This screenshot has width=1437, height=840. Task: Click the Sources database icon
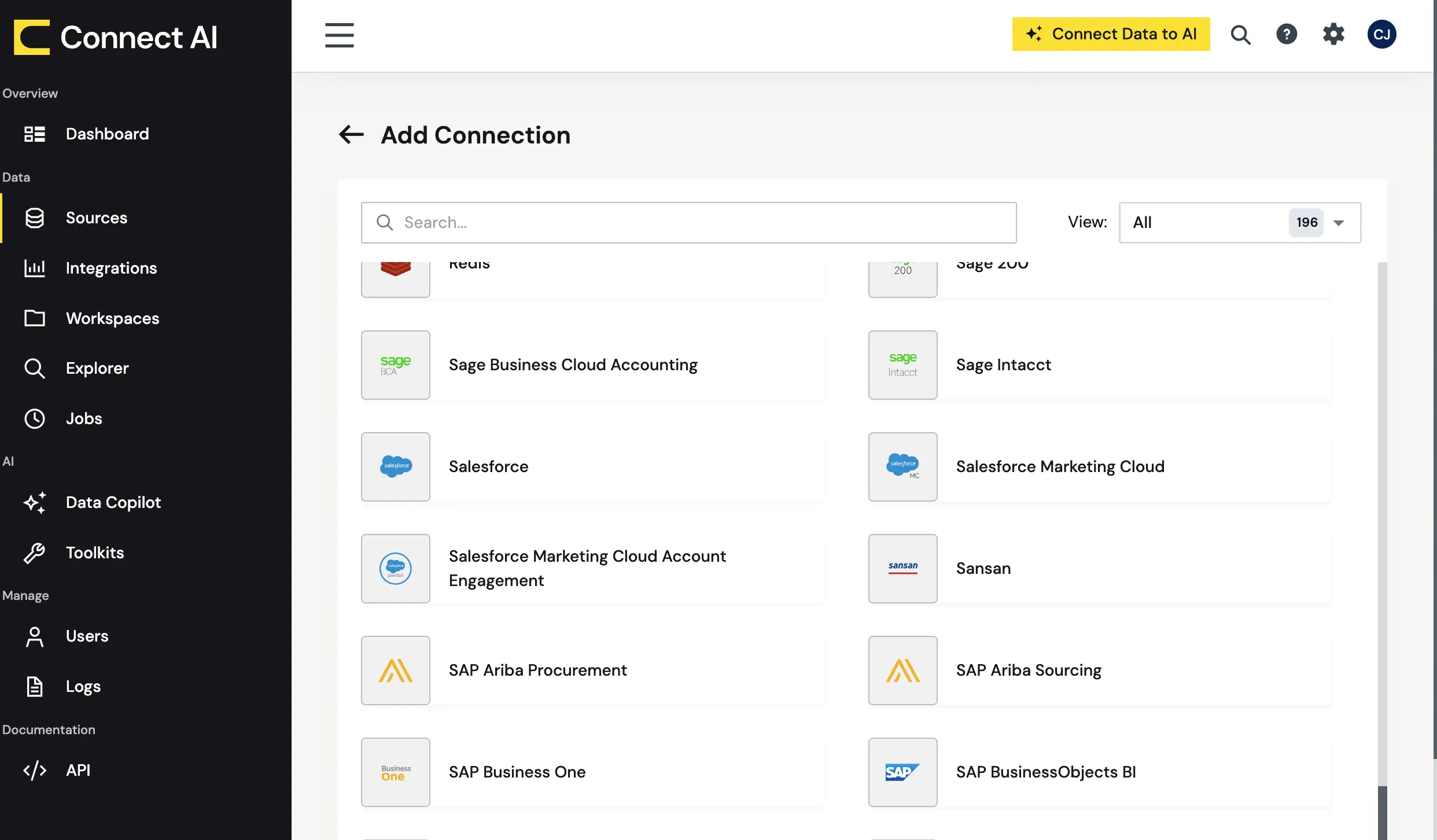click(x=35, y=218)
